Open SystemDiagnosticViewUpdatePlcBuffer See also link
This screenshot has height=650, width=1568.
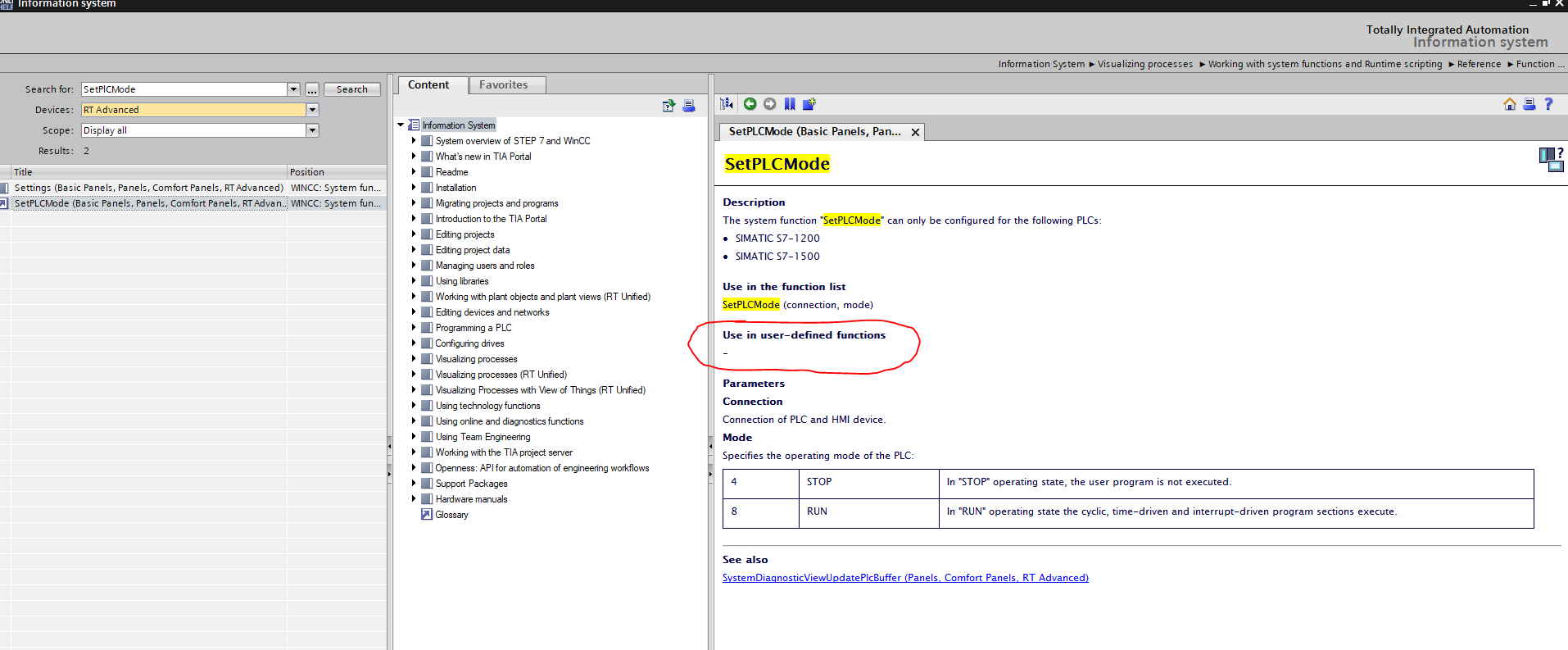pyautogui.click(x=905, y=578)
